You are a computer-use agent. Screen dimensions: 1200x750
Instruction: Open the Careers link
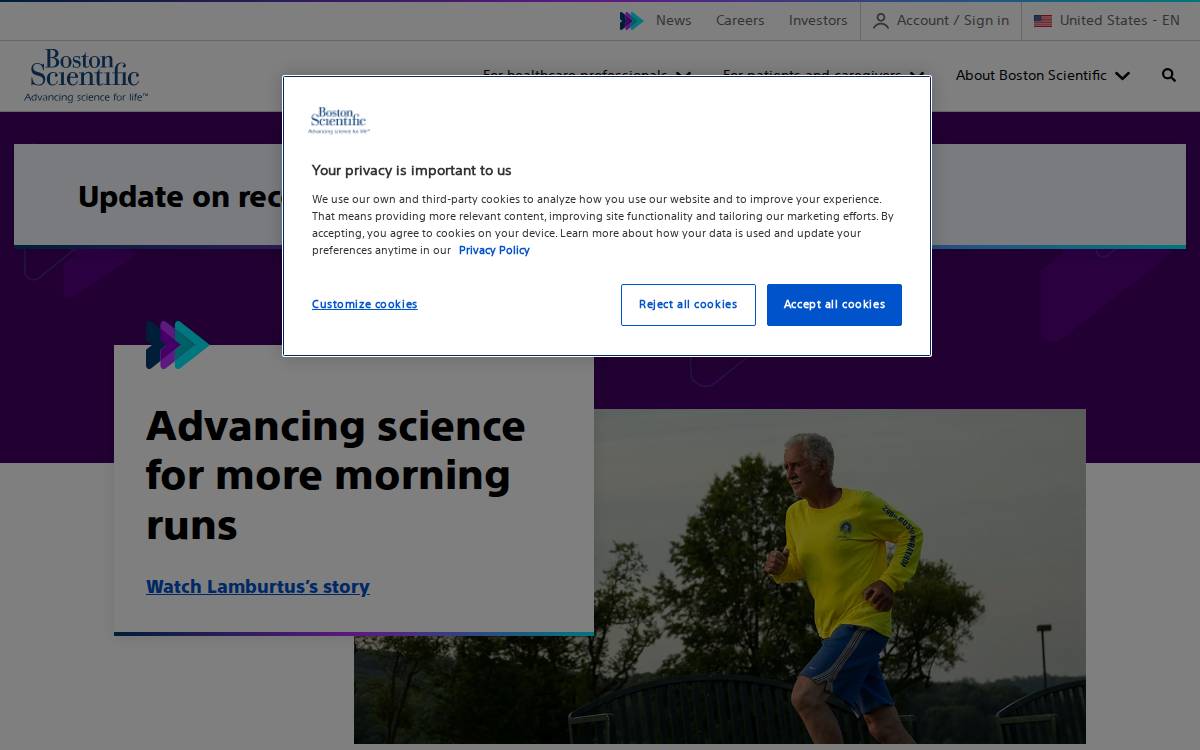[x=740, y=20]
